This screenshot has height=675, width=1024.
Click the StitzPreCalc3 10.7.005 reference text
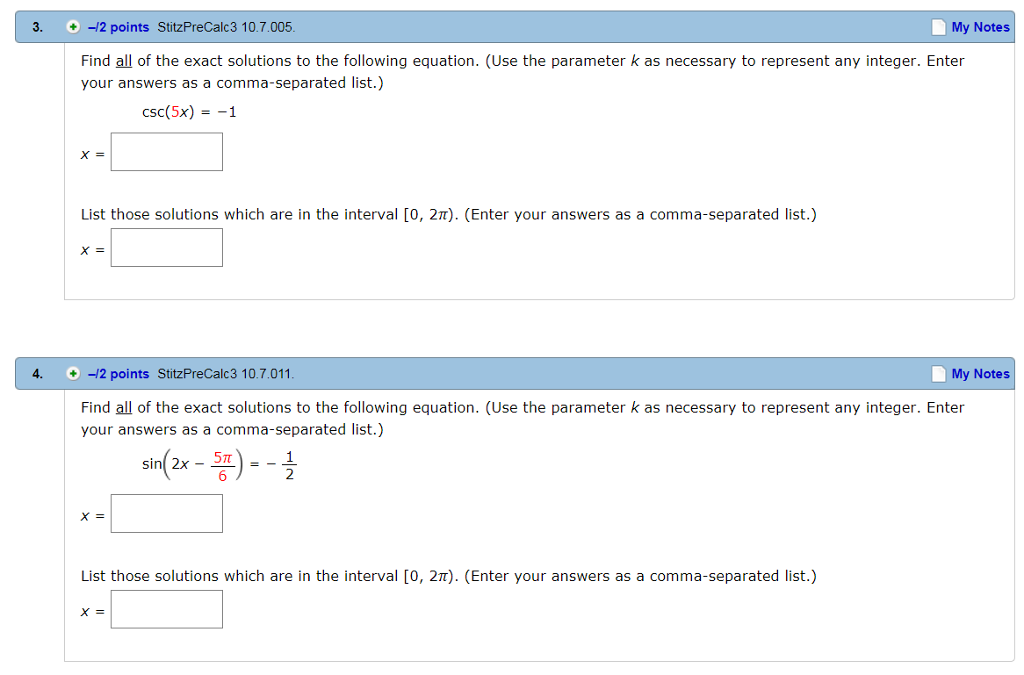226,27
